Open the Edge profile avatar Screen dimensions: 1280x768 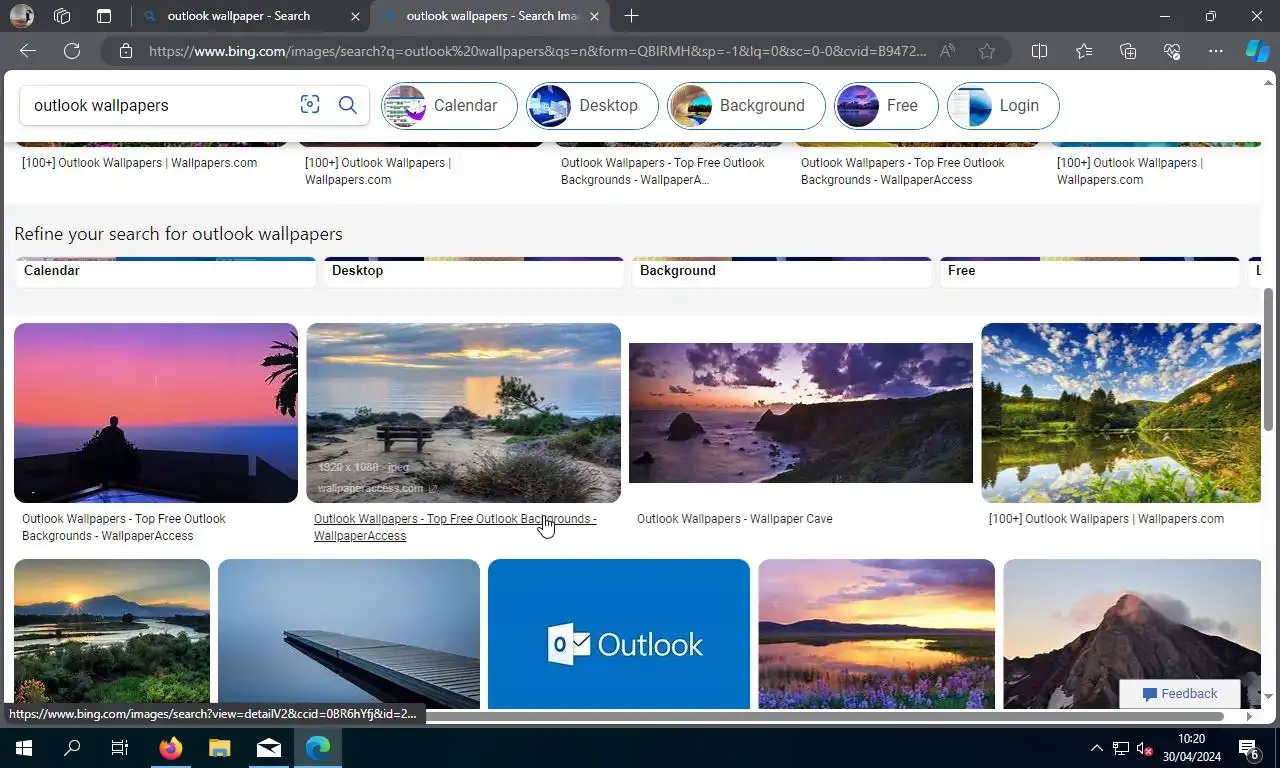[21, 16]
